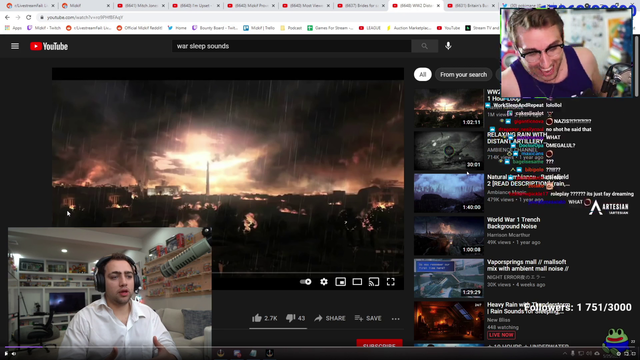Open video player settings gear
The image size is (640, 360).
click(324, 282)
